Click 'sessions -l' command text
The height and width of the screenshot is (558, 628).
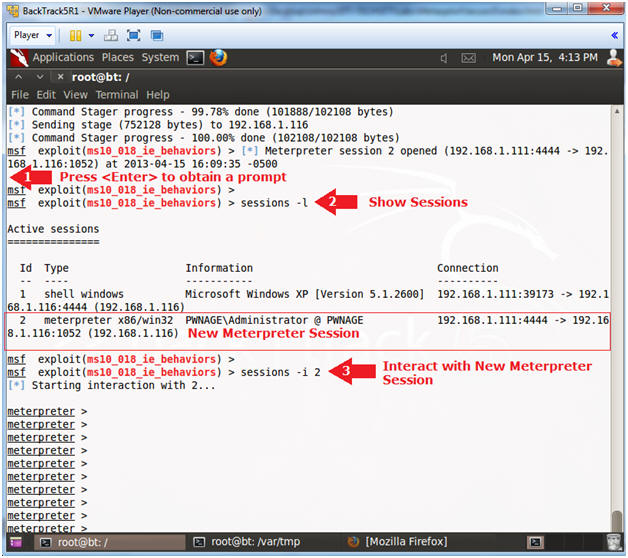(x=274, y=203)
